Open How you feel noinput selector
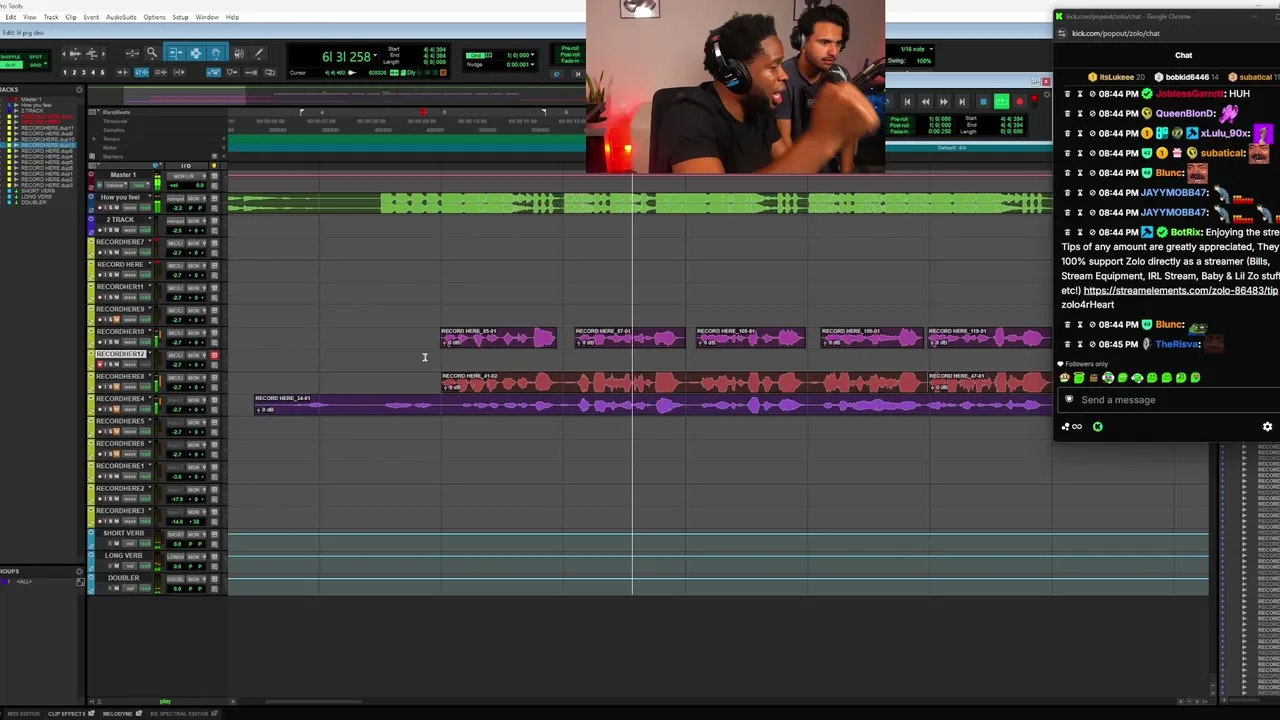The width and height of the screenshot is (1280, 720). click(175, 199)
